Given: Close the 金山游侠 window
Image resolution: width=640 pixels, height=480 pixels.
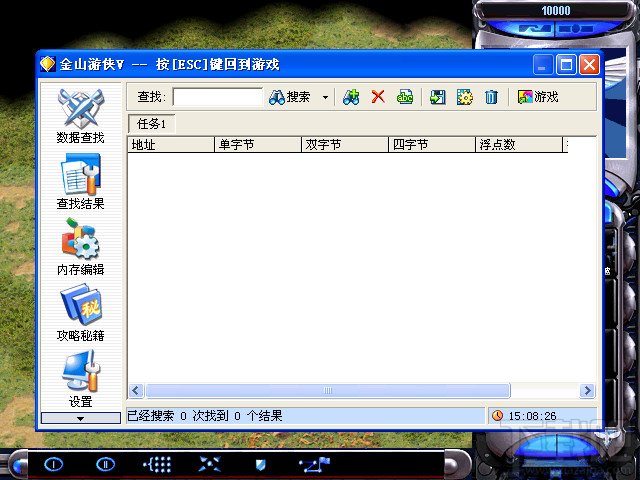Looking at the screenshot, I should pyautogui.click(x=589, y=64).
